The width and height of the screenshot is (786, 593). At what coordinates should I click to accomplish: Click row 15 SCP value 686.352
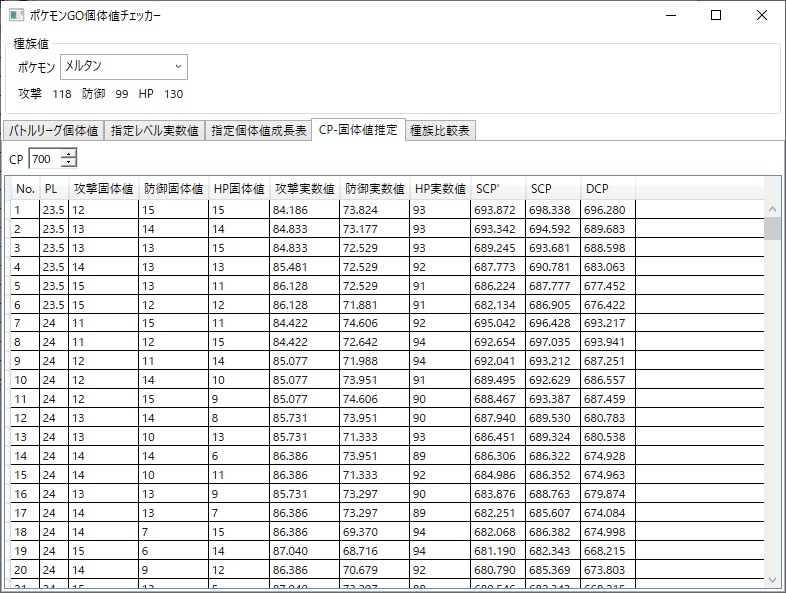coord(553,476)
